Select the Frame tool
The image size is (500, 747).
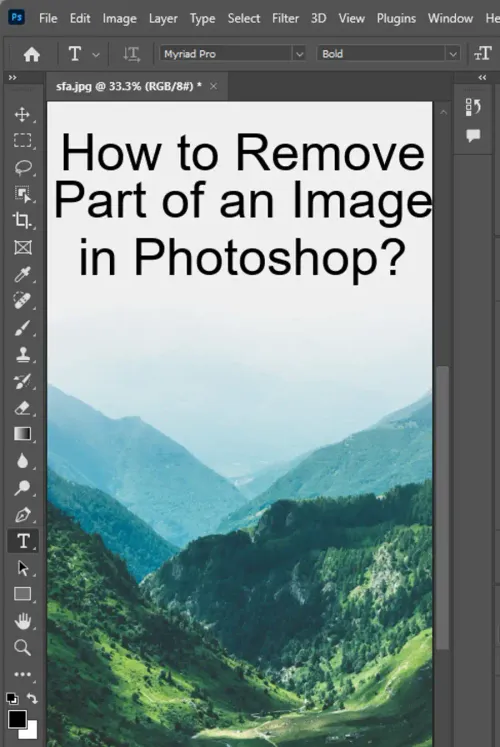click(x=22, y=247)
